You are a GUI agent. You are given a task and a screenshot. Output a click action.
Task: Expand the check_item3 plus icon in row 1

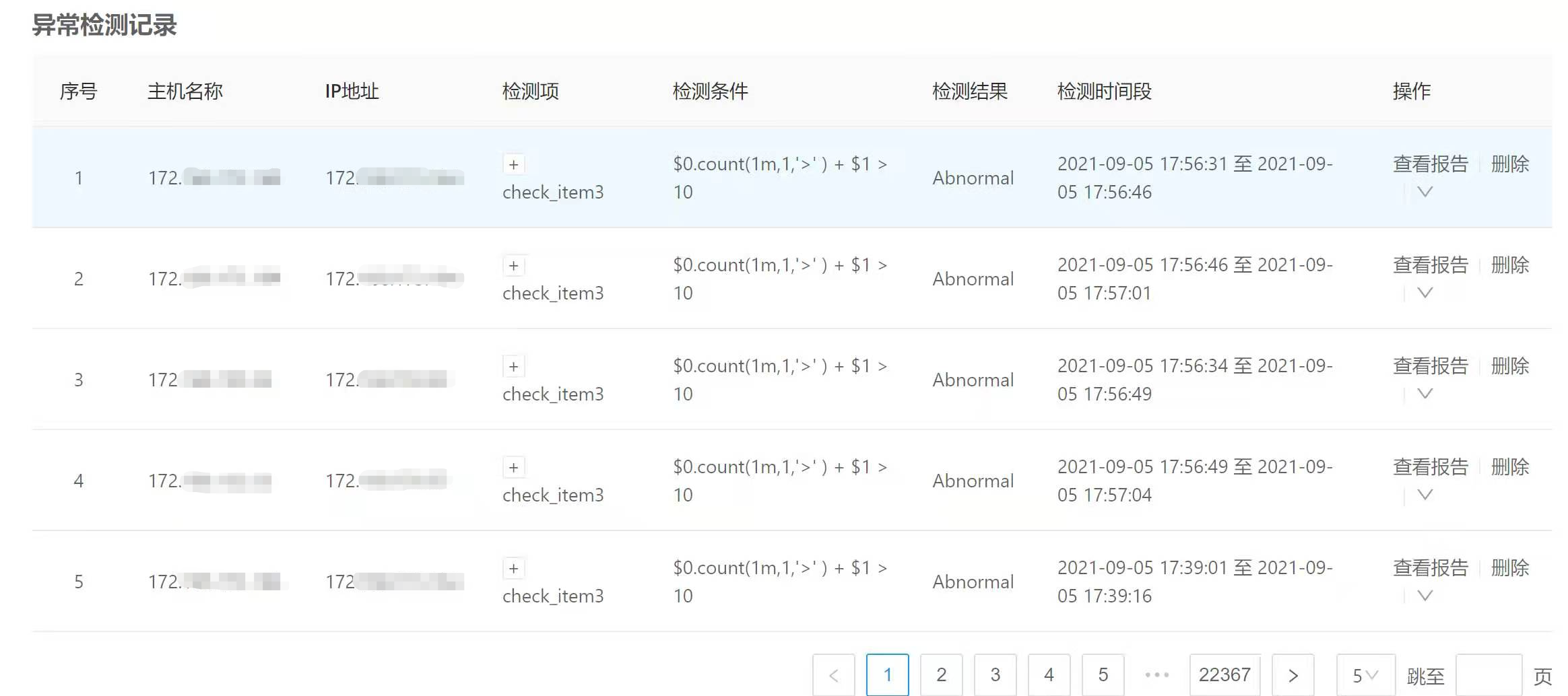click(x=513, y=164)
